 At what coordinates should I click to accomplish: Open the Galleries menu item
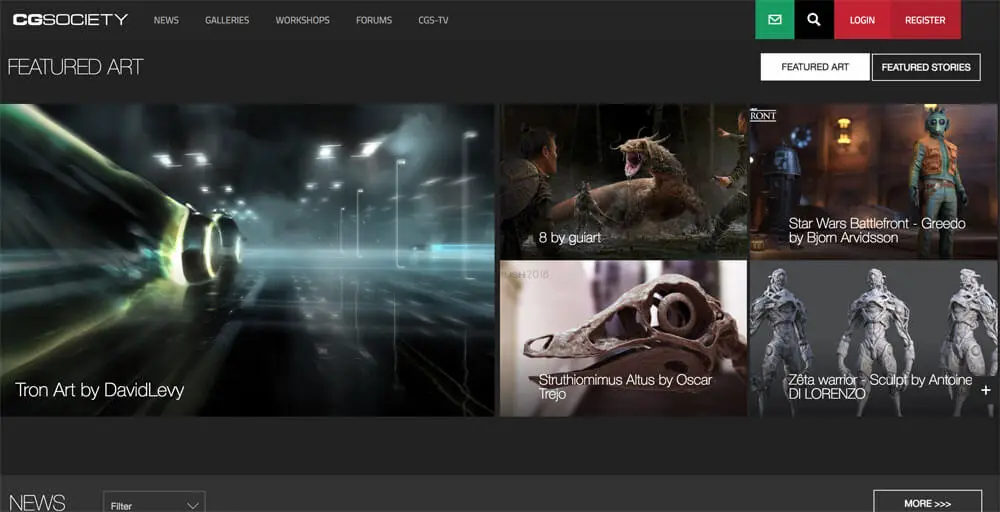pyautogui.click(x=227, y=20)
